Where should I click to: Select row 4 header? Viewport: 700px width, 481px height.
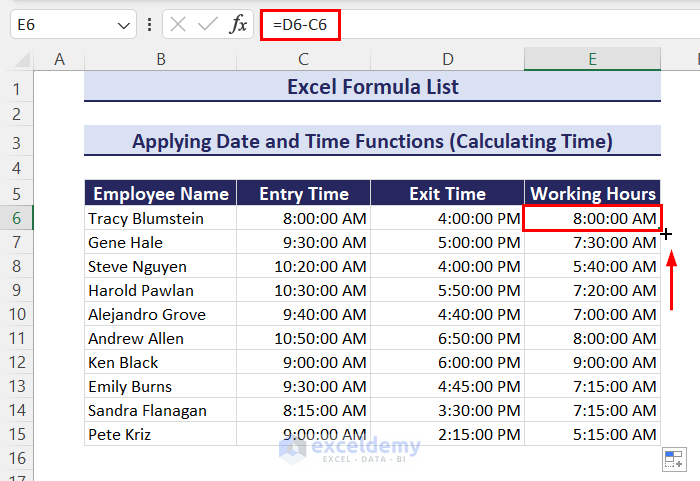click(17, 168)
